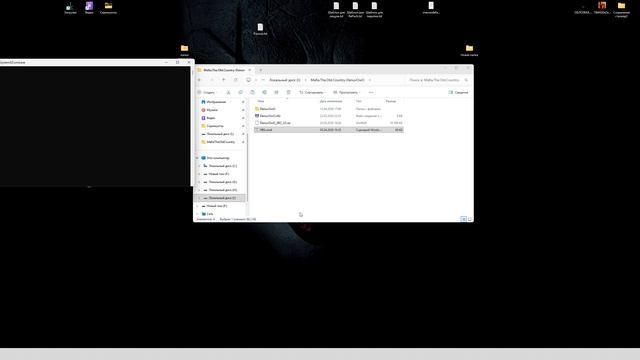640x360 pixels.
Task: Click the Rename icon in Explorer toolbar
Action: (264, 93)
